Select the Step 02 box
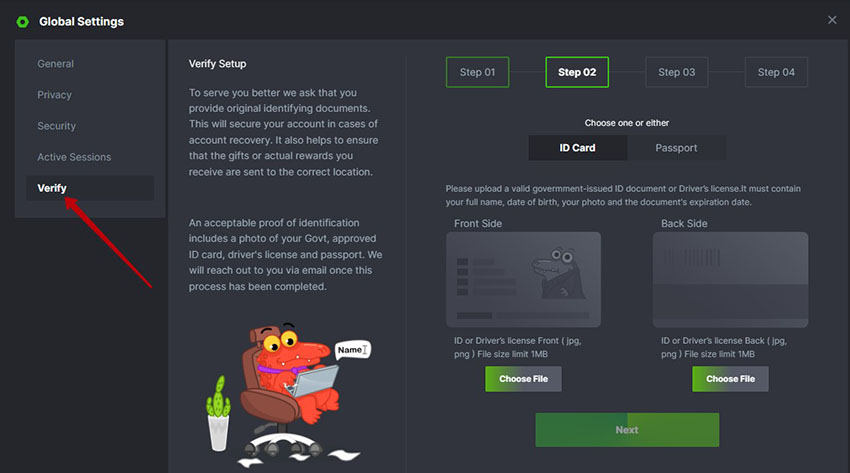This screenshot has height=473, width=850. click(577, 72)
